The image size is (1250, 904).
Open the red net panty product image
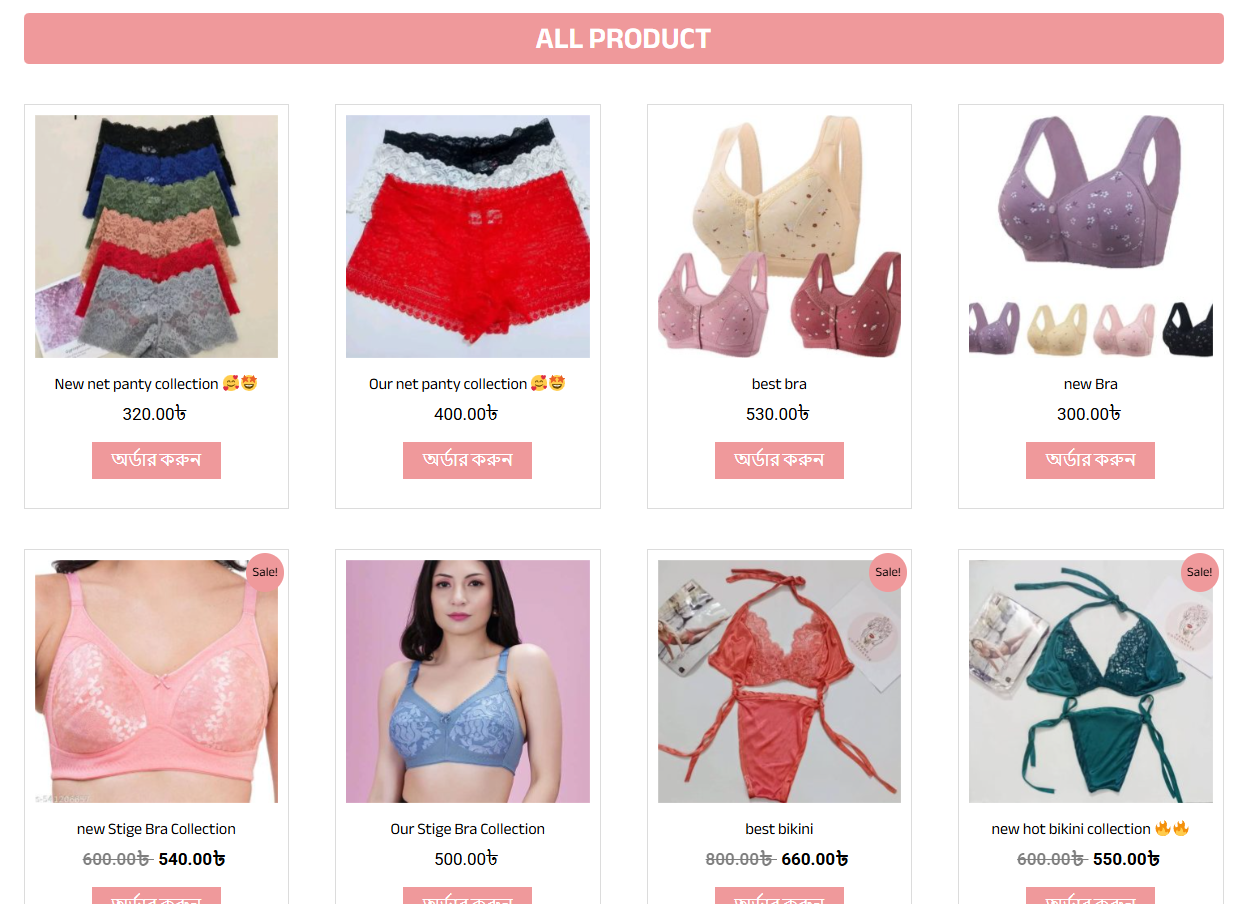pos(468,236)
